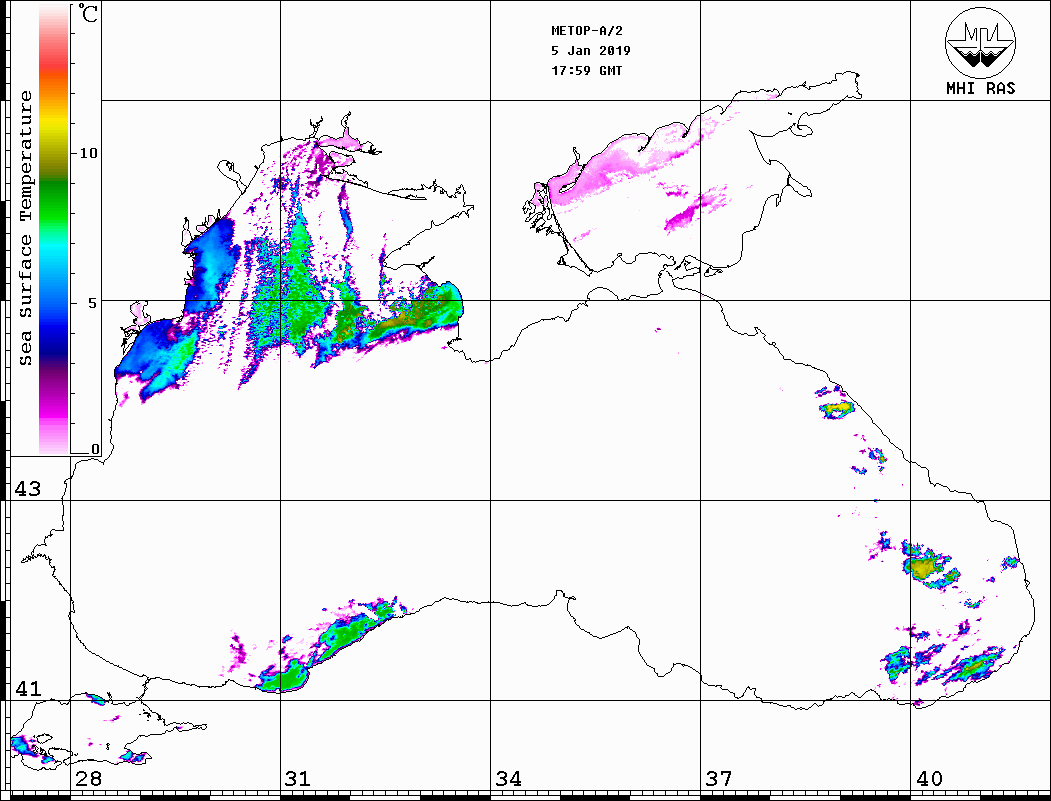Click the longitude label '28'

point(88,779)
